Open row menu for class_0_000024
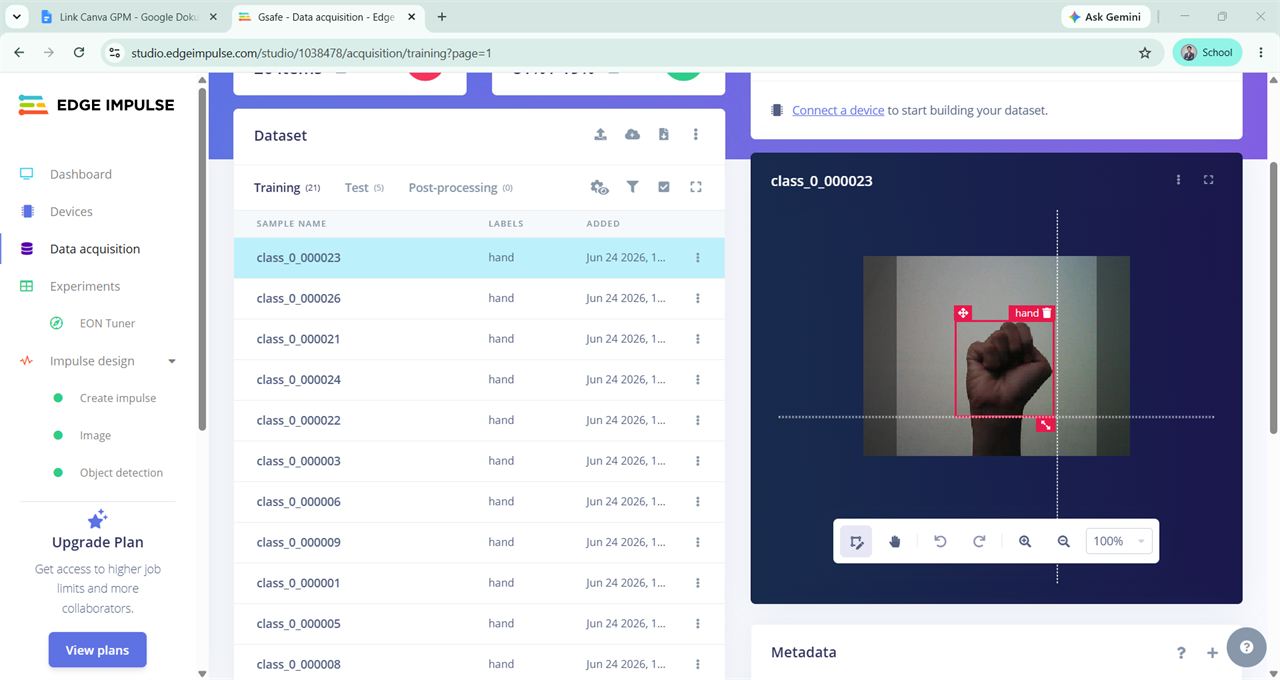The image size is (1280, 680). 698,380
